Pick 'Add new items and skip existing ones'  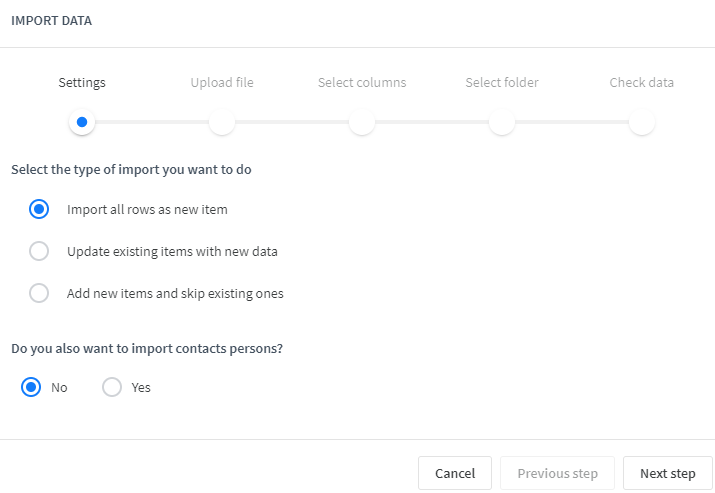[39, 293]
